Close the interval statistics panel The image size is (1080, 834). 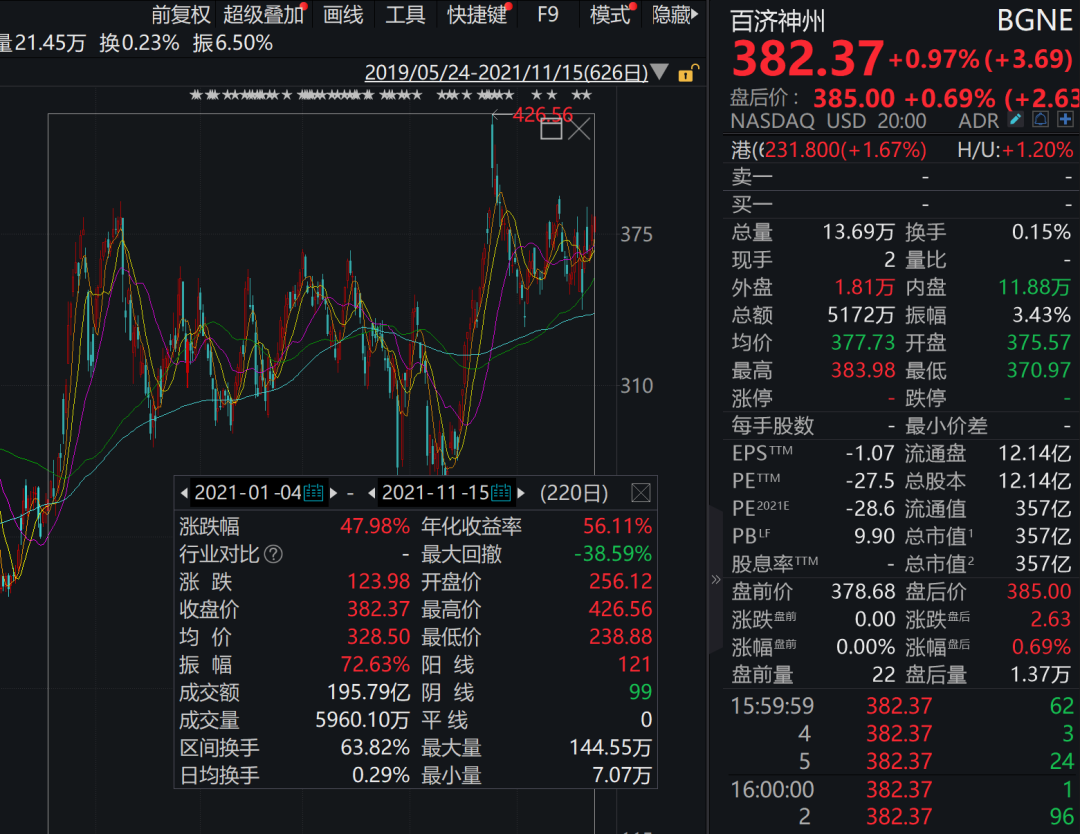[641, 493]
